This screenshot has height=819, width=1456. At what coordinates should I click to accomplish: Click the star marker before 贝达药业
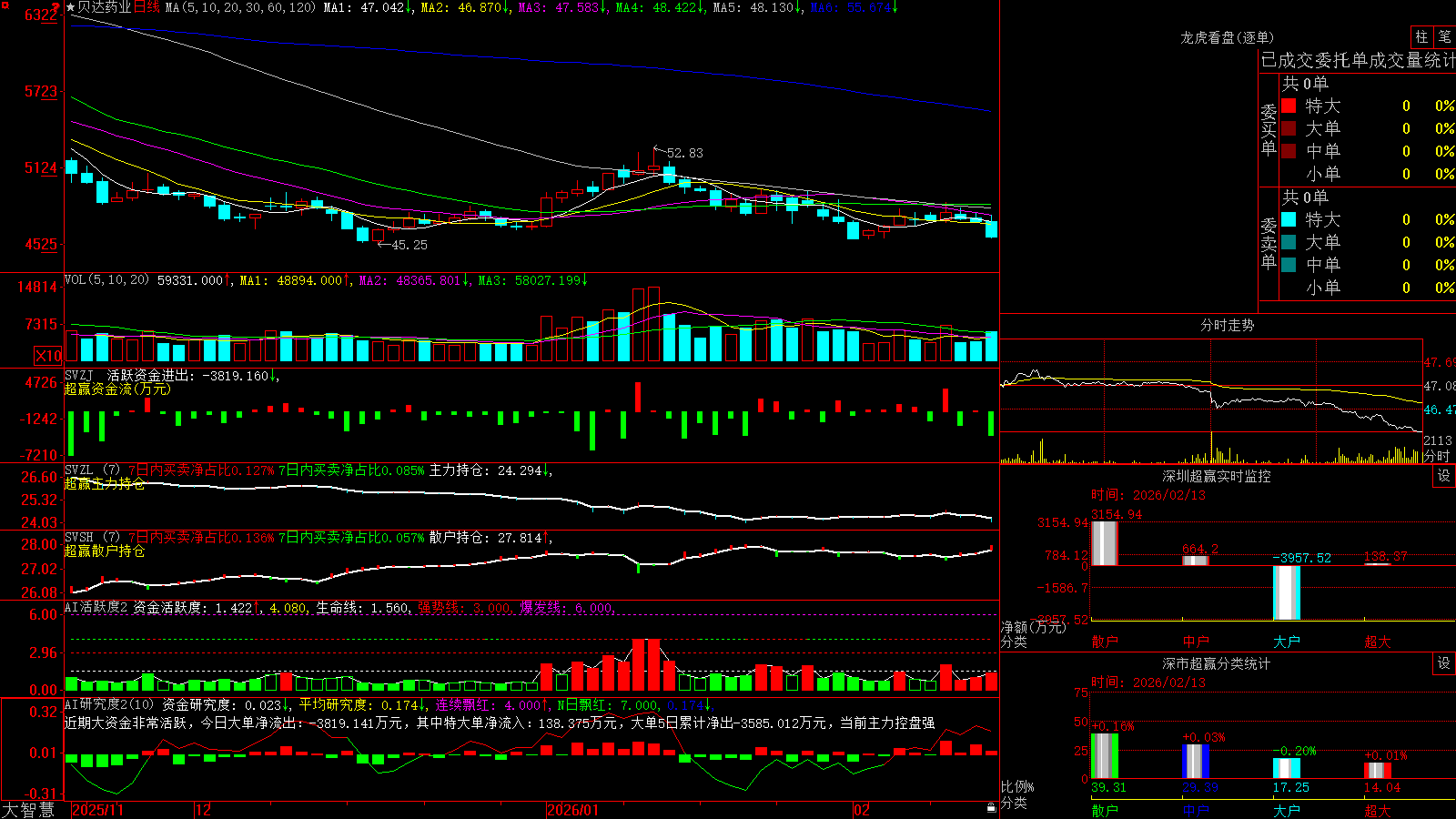(x=71, y=7)
